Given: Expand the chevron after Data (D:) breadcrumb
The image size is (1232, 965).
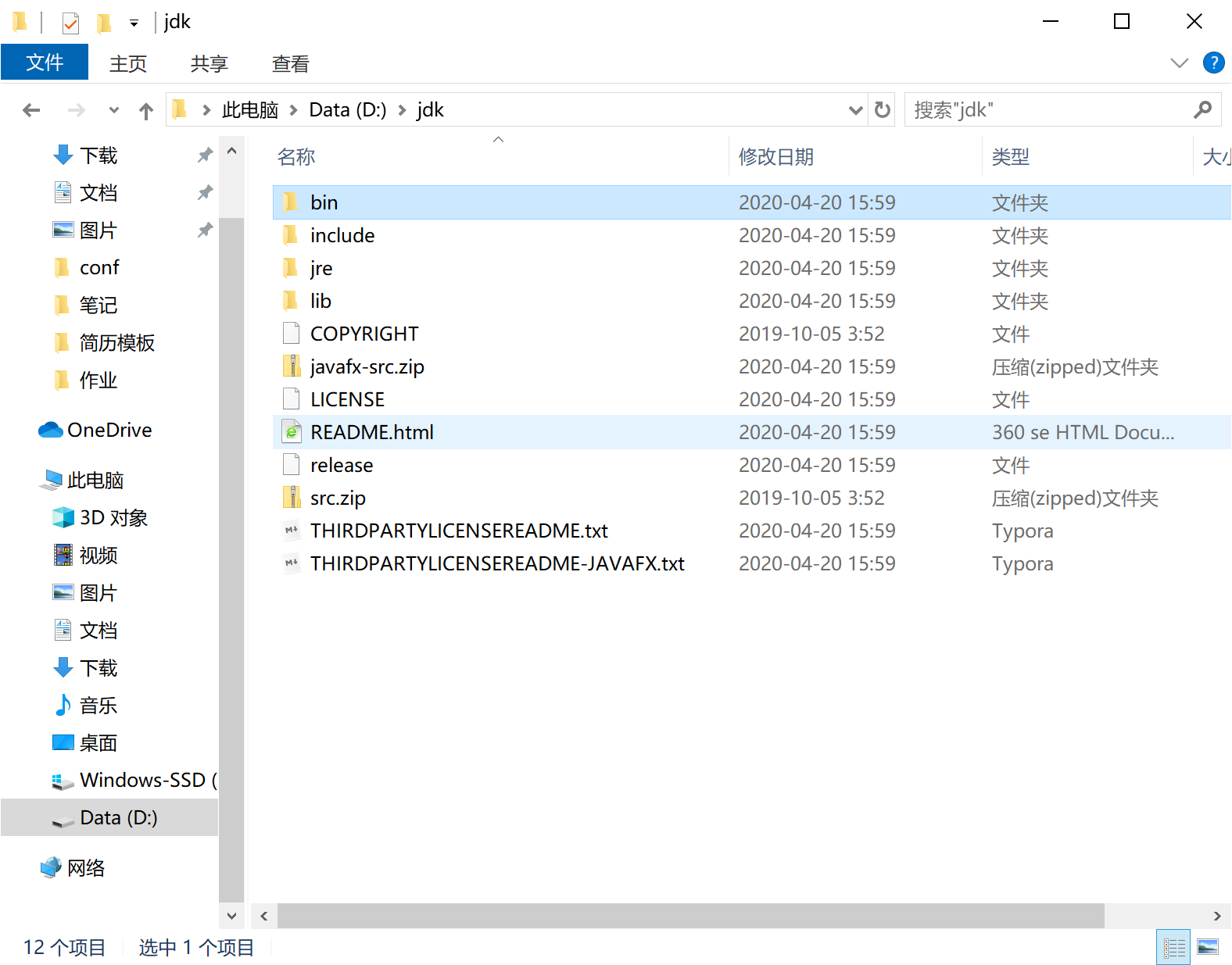Looking at the screenshot, I should click(402, 110).
